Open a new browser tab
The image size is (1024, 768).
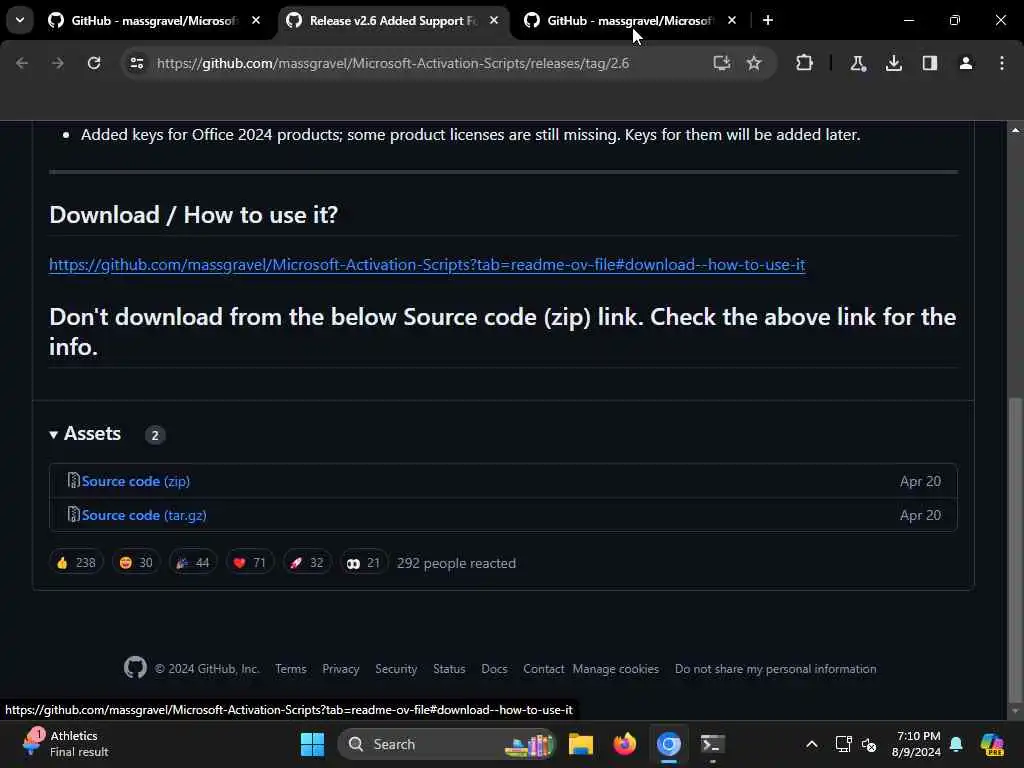768,21
